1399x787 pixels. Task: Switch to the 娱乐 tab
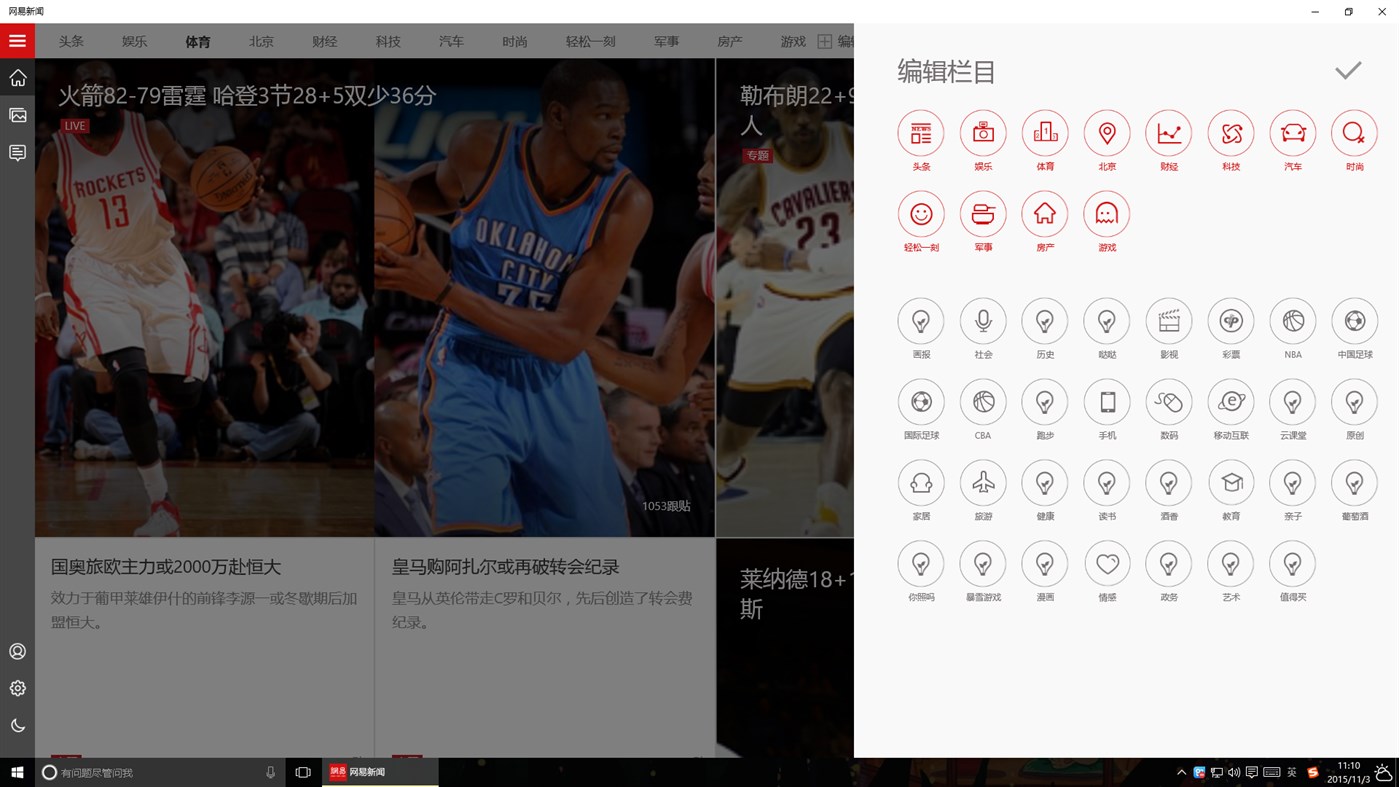point(133,40)
